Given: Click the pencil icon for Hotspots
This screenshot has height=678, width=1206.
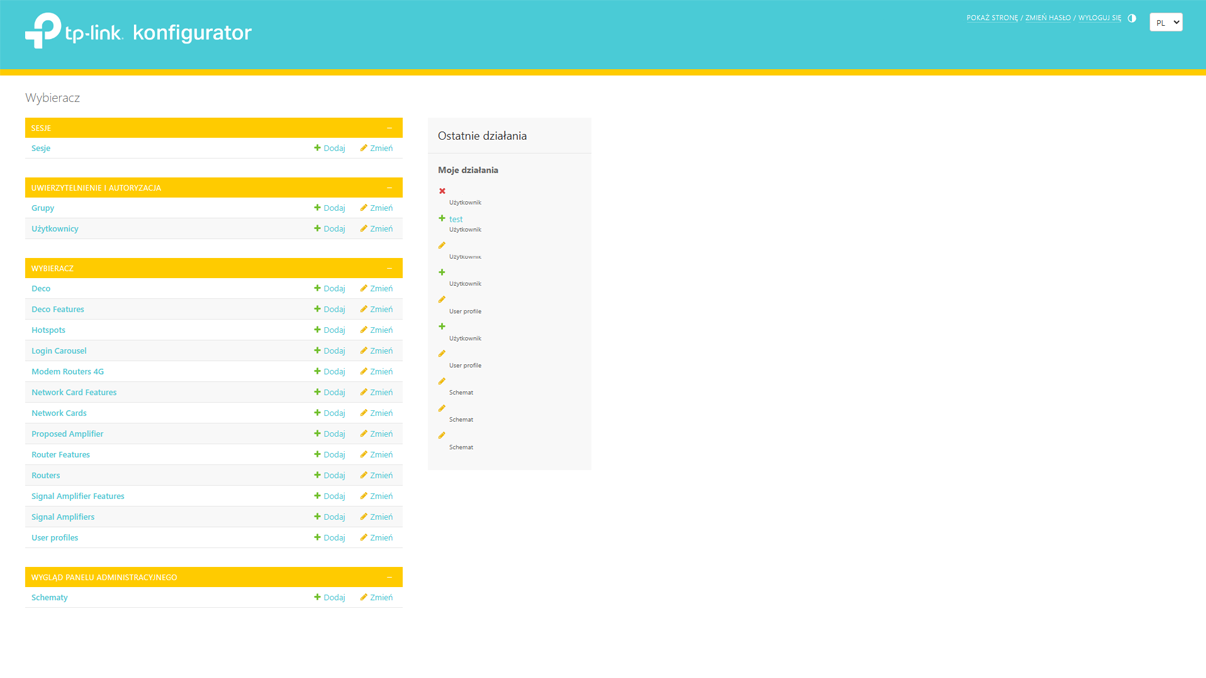Looking at the screenshot, I should [x=364, y=330].
